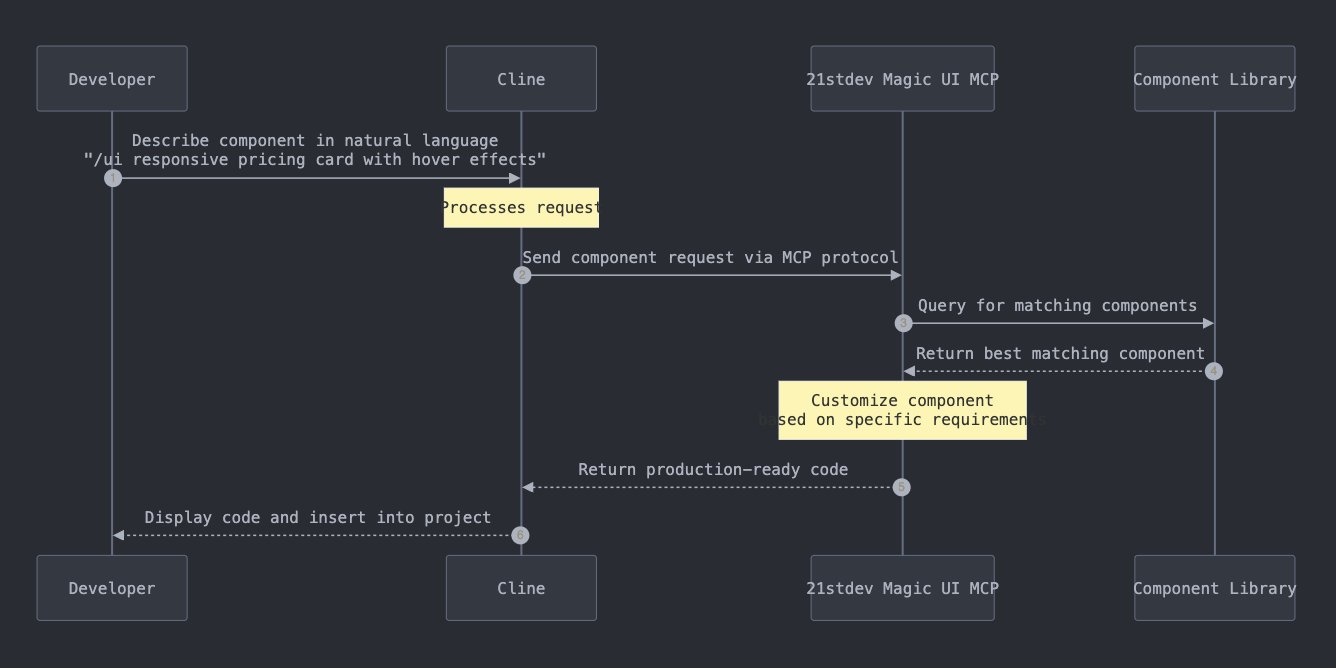The width and height of the screenshot is (1336, 668).
Task: Click the 'Query for matching components' message
Action: (1057, 306)
